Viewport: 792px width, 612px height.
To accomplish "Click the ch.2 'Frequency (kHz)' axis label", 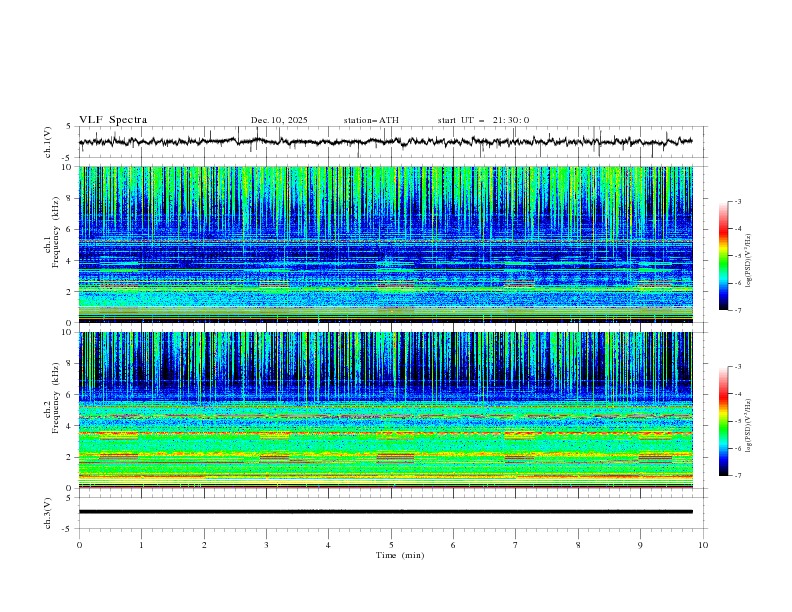I will pos(56,398).
